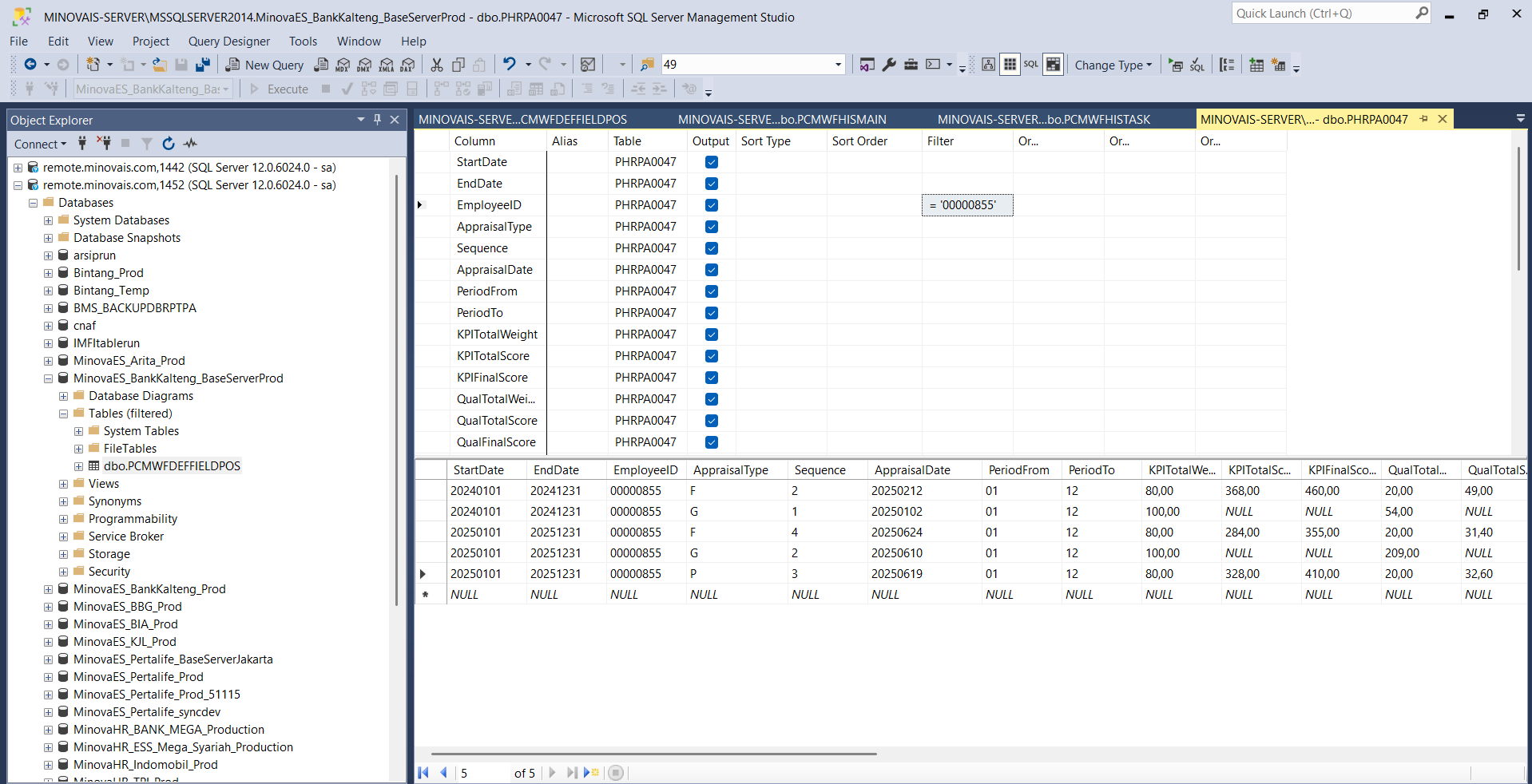Image resolution: width=1532 pixels, height=784 pixels.
Task: Uncheck Output for EmployeeID column
Action: click(x=712, y=205)
